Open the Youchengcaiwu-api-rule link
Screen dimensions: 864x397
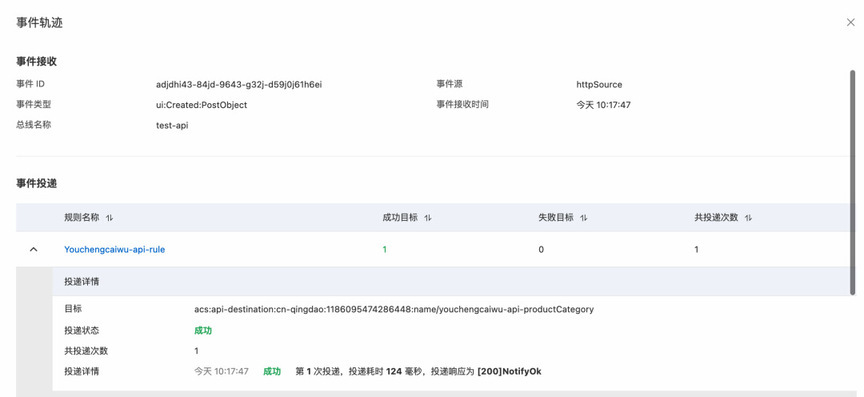pyautogui.click(x=115, y=249)
